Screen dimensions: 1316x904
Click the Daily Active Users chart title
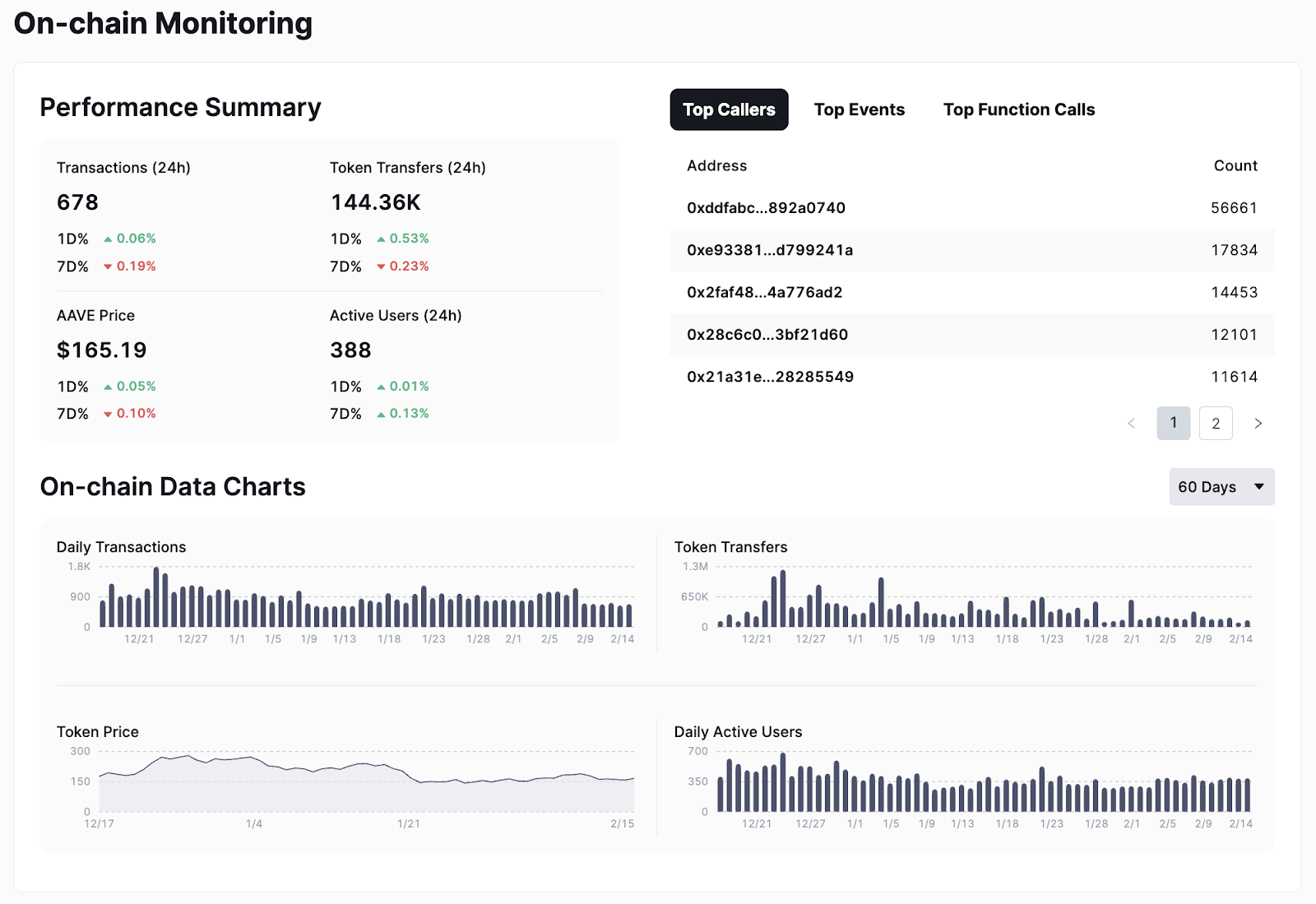[738, 732]
